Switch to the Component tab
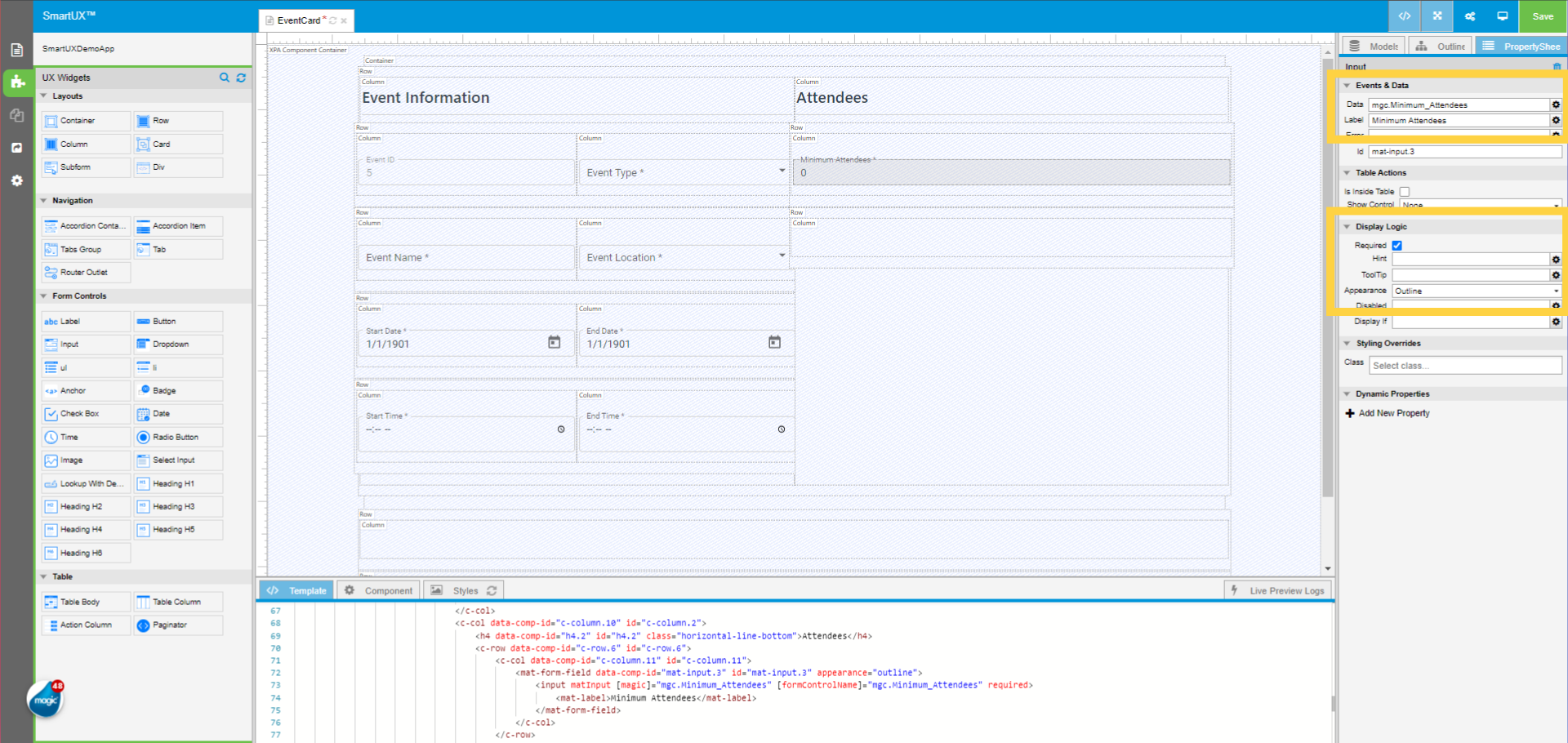 [380, 590]
